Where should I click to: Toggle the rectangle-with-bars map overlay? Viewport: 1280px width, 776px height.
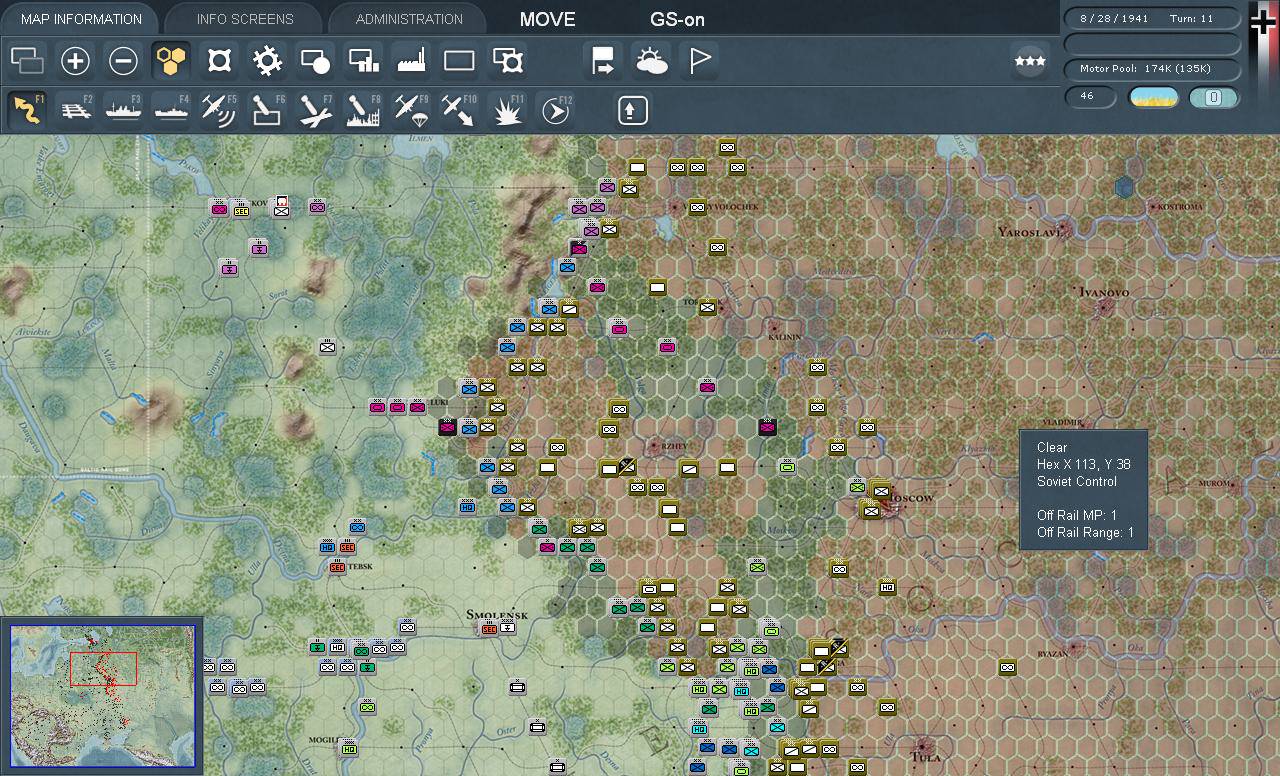click(x=363, y=61)
